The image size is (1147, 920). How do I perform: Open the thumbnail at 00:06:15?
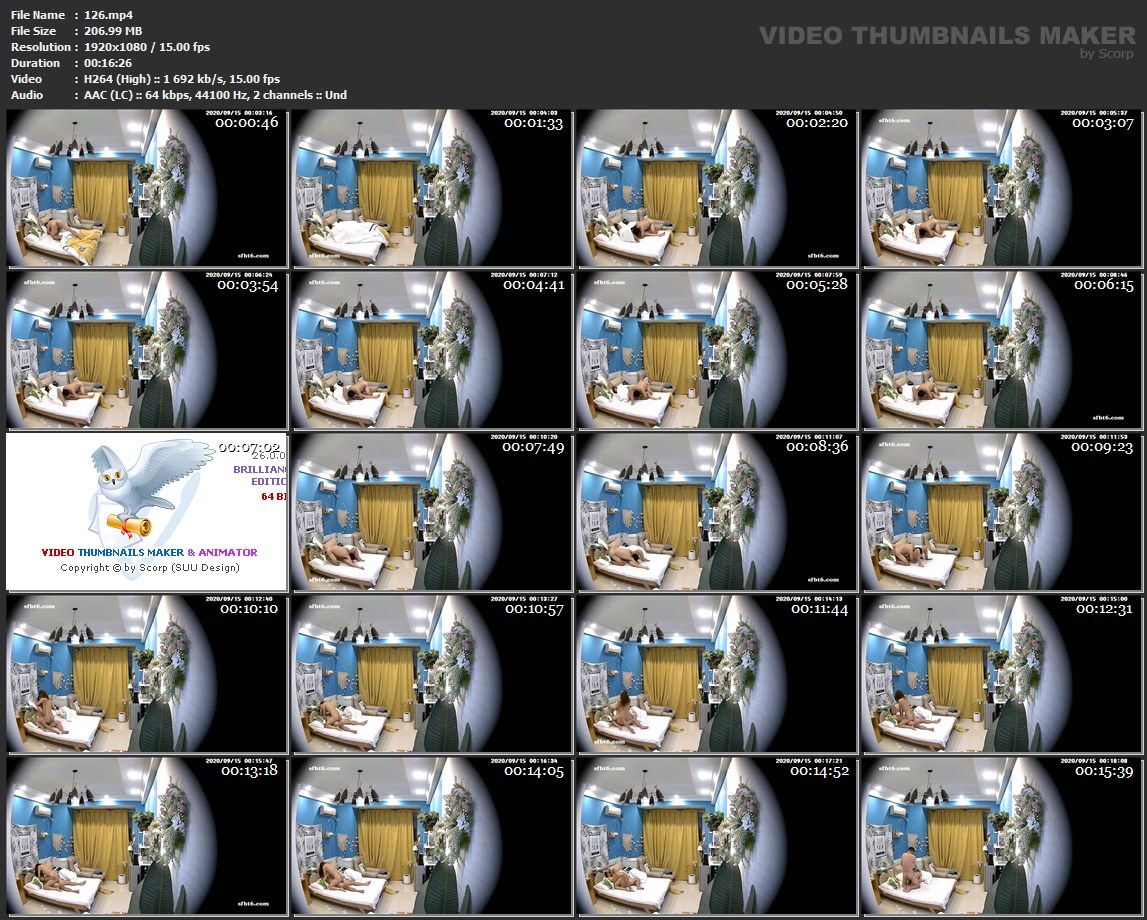tap(1000, 350)
